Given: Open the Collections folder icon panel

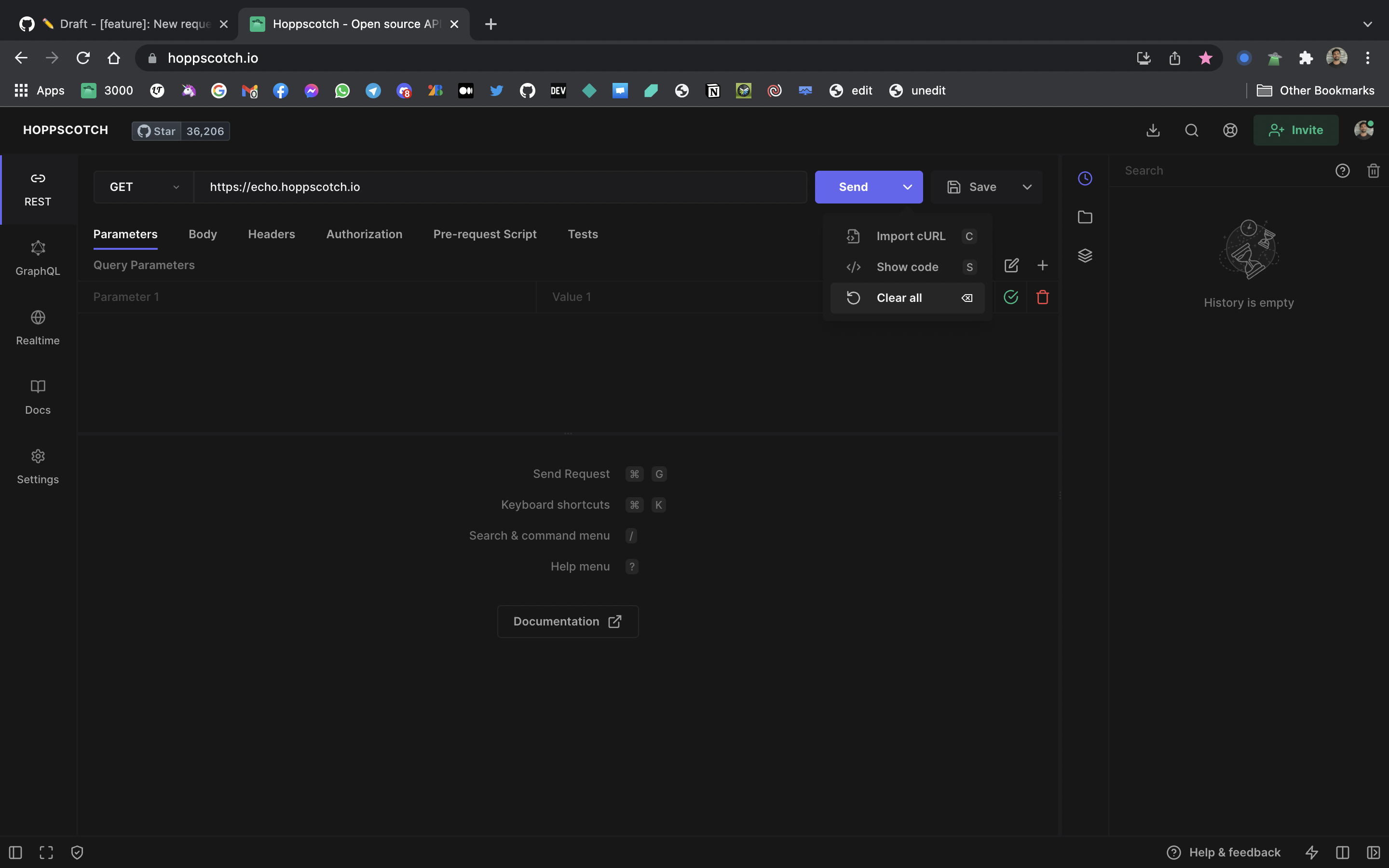Looking at the screenshot, I should 1085,217.
